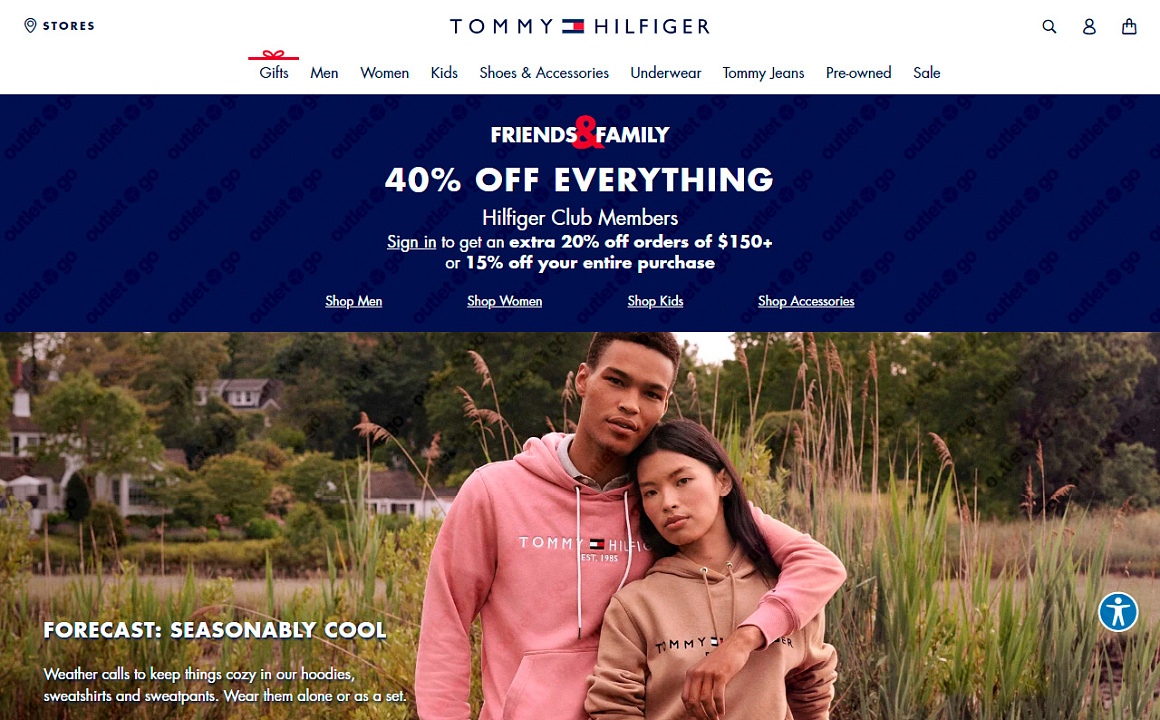Viewport: 1160px width, 720px height.
Task: Open the Gifts menu
Action: click(274, 73)
